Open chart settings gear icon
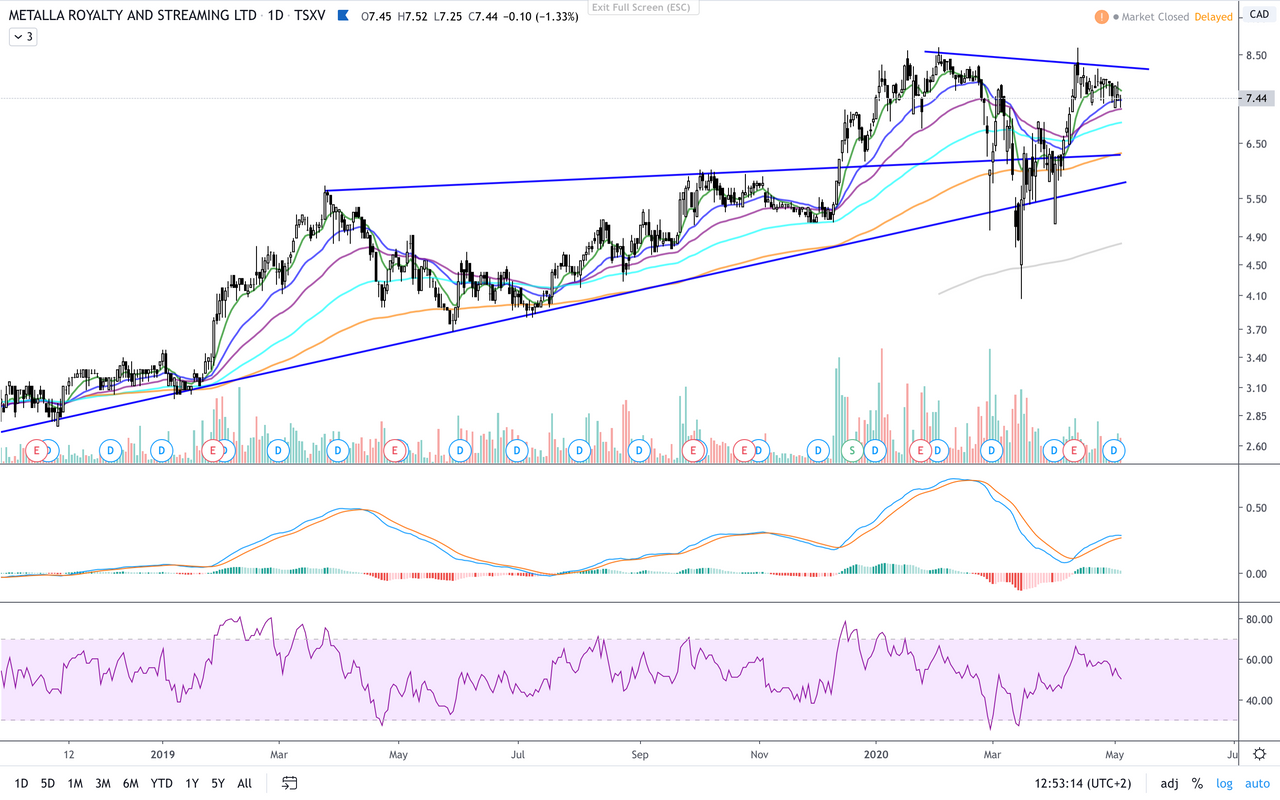The image size is (1280, 800). click(x=1259, y=754)
